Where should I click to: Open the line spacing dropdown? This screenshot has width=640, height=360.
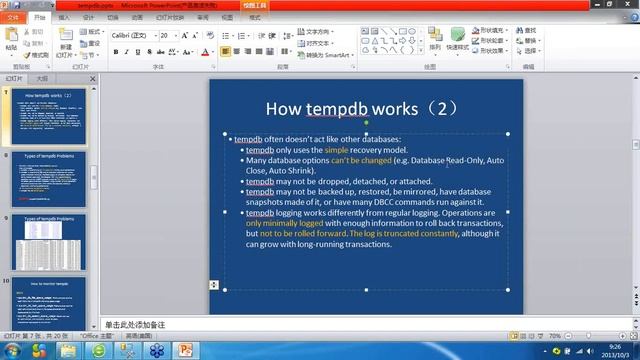tap(288, 36)
